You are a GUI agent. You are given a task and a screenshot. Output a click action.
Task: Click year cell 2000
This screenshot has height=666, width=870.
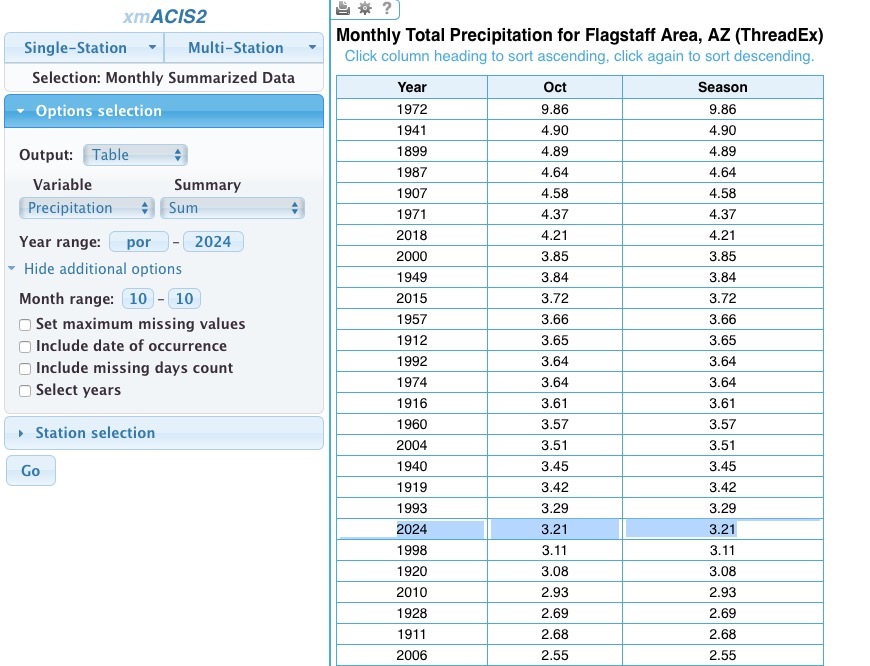click(x=412, y=256)
